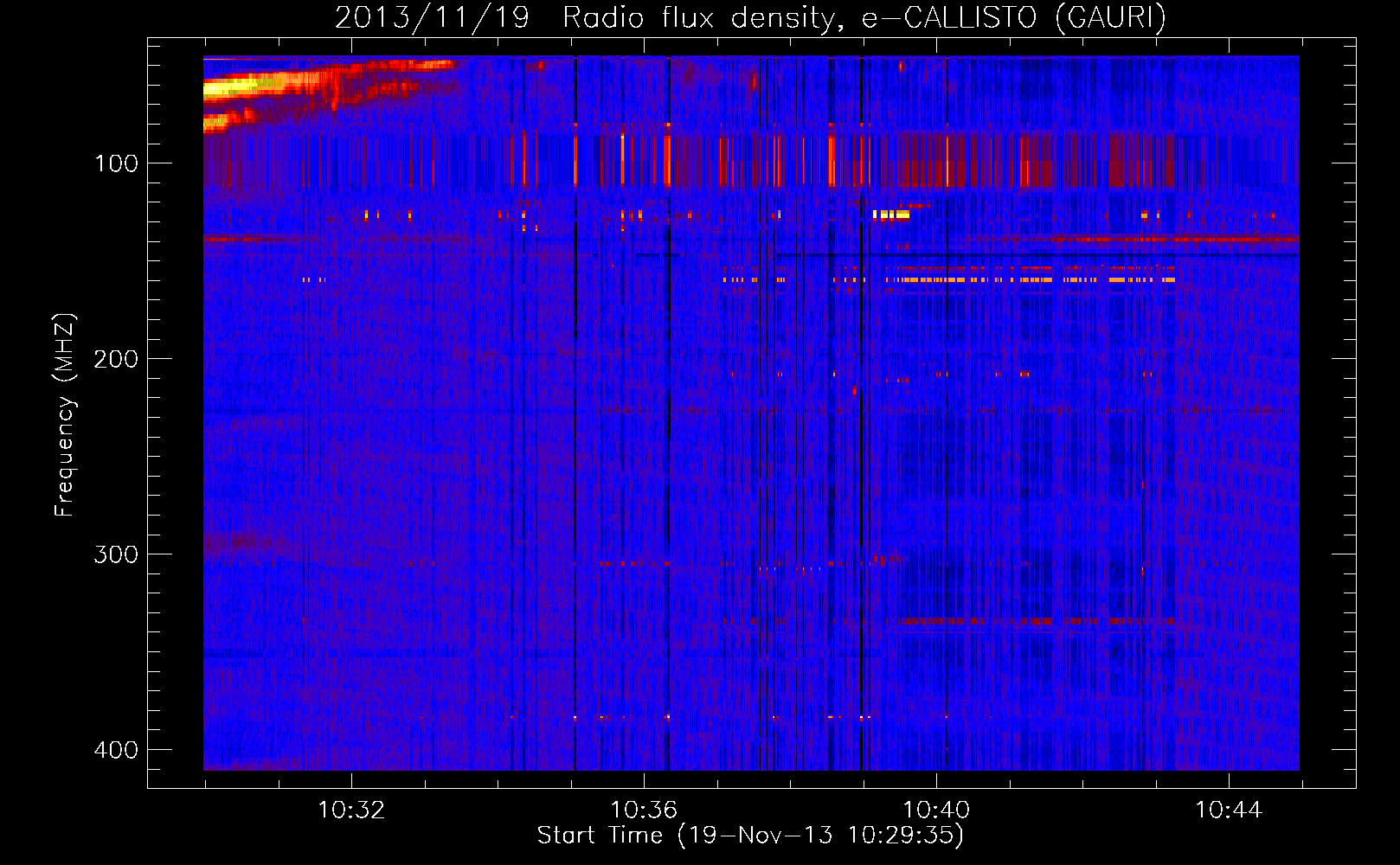1400x865 pixels.
Task: Click the 300 frequency tick label
Action: (116, 554)
